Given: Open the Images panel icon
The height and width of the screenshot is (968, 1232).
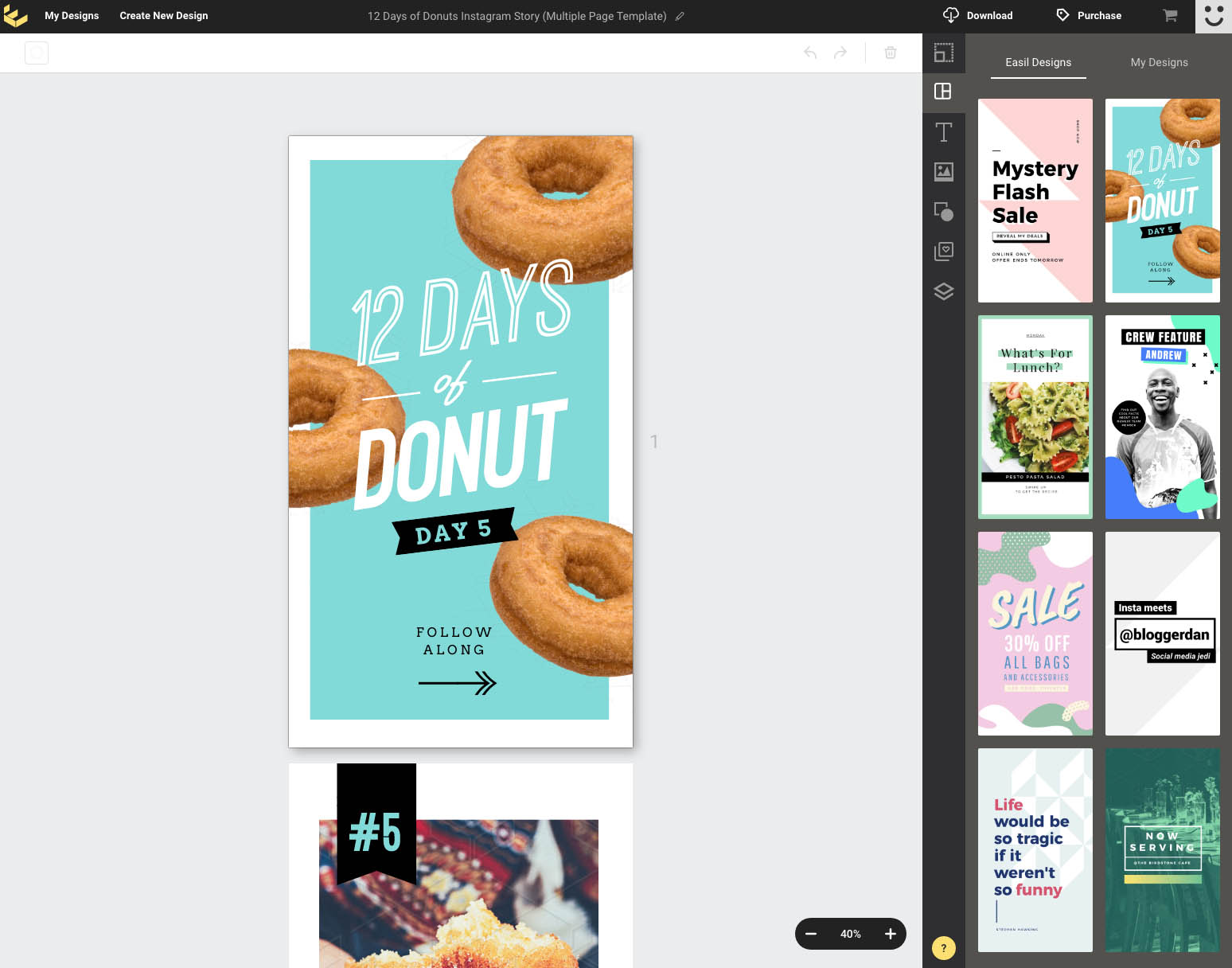Looking at the screenshot, I should click(x=943, y=171).
